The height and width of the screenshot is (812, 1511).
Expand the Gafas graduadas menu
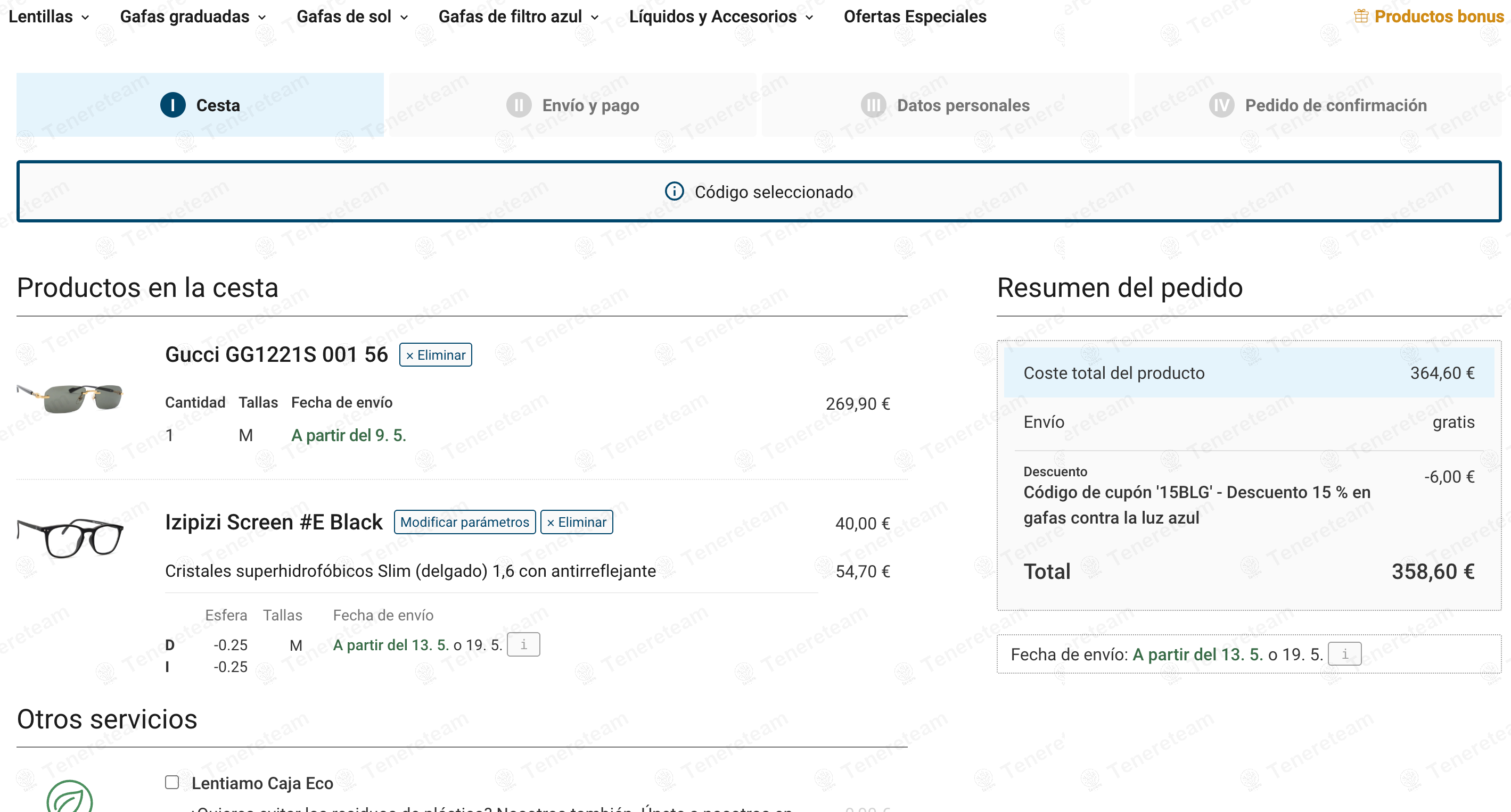pos(193,16)
